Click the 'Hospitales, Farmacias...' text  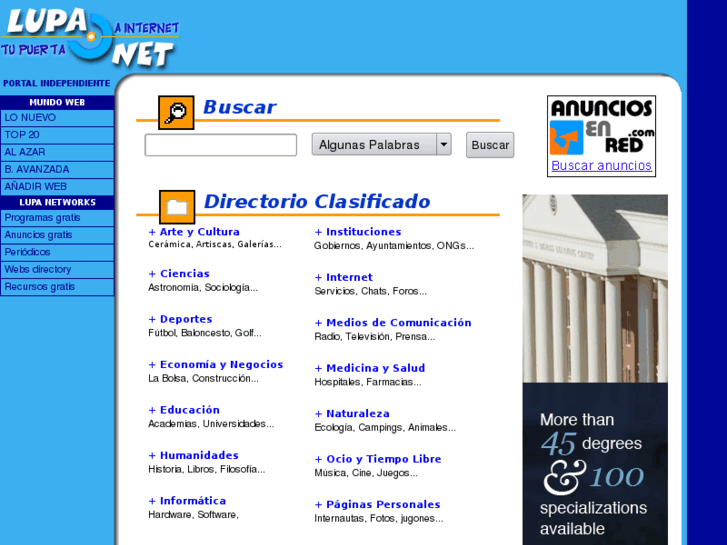[x=368, y=382]
